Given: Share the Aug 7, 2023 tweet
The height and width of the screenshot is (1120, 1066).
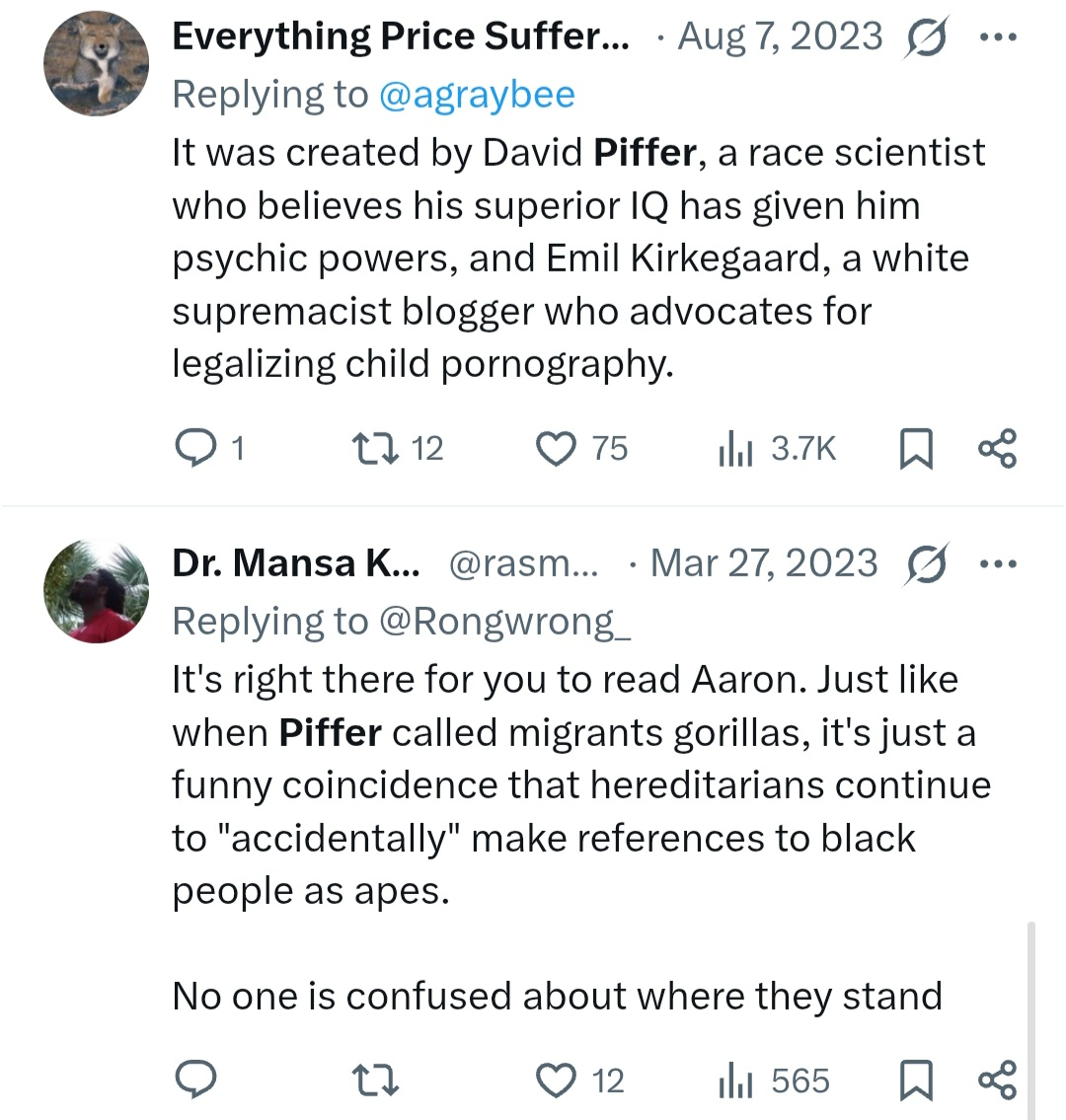Looking at the screenshot, I should 997,449.
